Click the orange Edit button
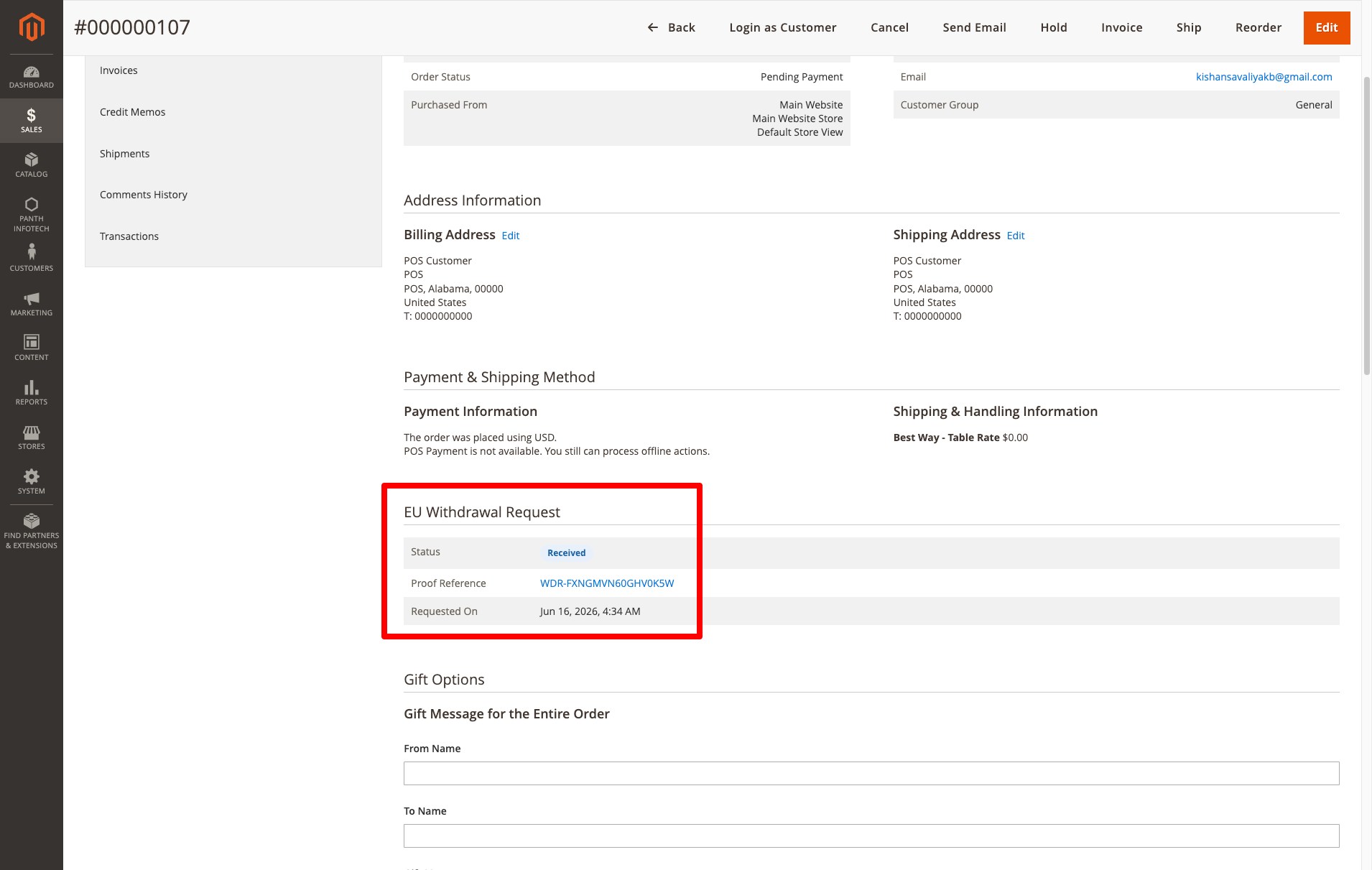The width and height of the screenshot is (1372, 870). click(1326, 27)
